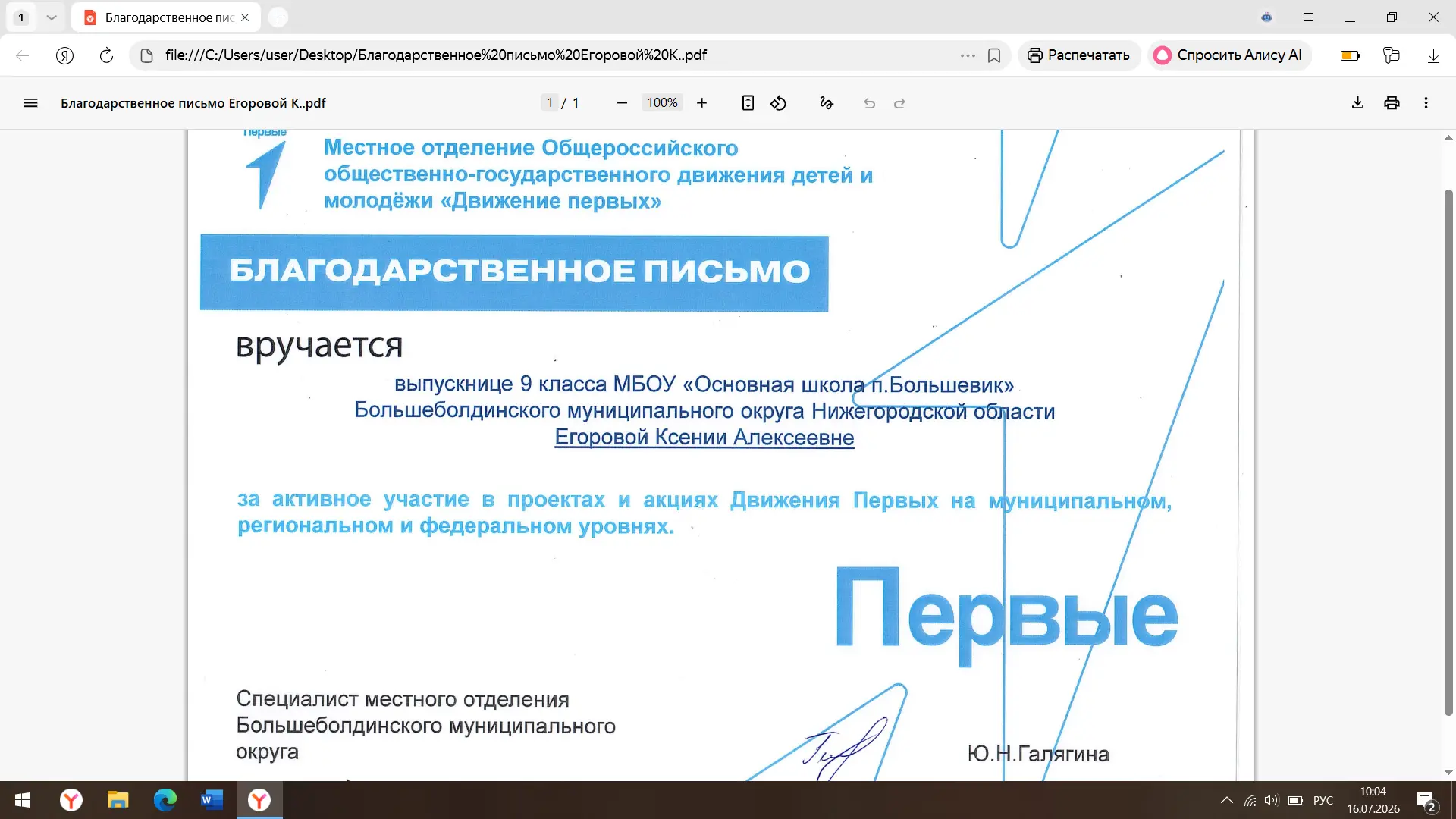Show hidden system tray icons

point(1226,800)
